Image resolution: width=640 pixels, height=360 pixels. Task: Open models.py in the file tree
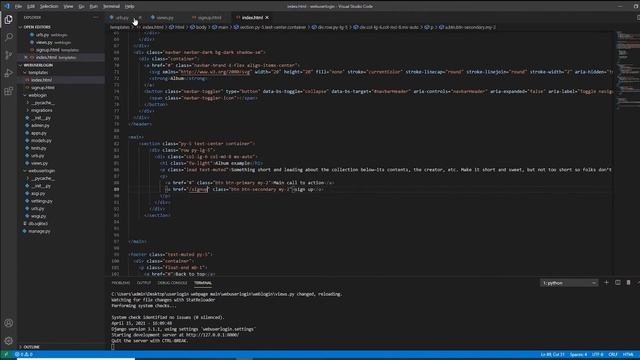click(41, 140)
